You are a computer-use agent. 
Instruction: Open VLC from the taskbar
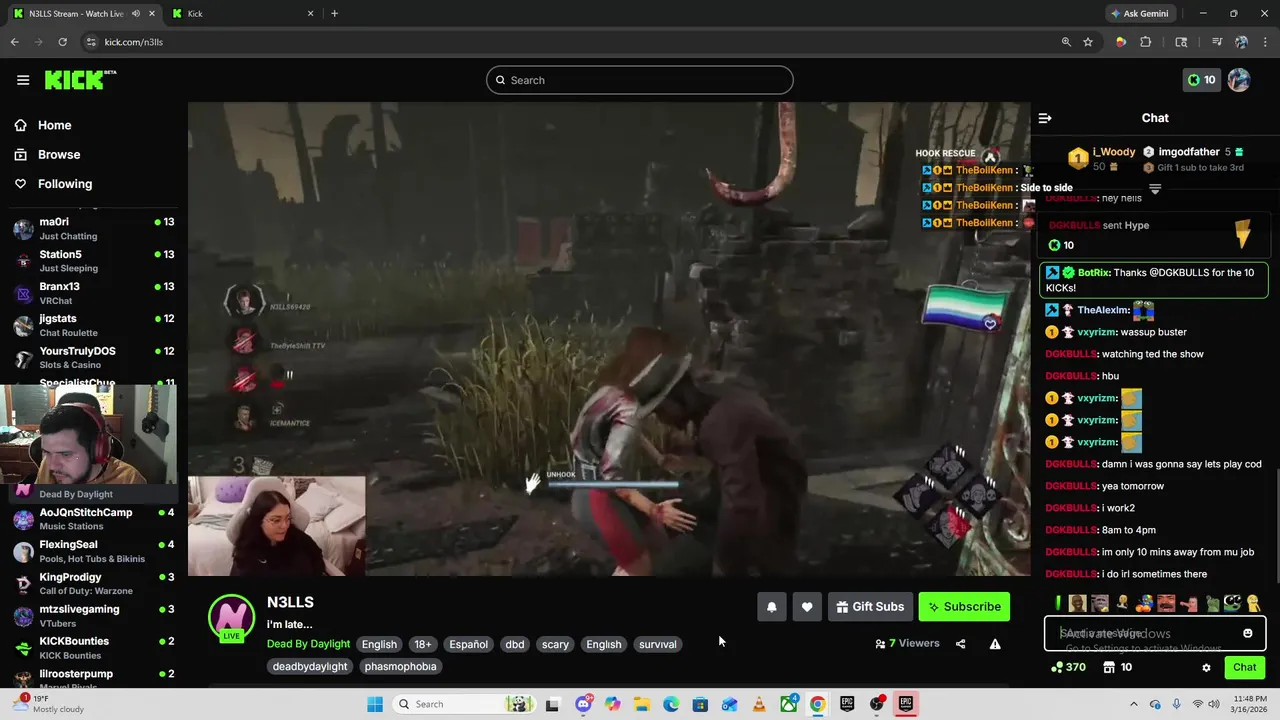pyautogui.click(x=758, y=704)
